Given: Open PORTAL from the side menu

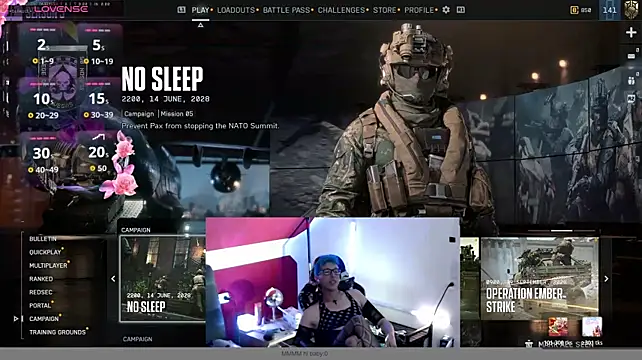Looking at the screenshot, I should [40, 305].
